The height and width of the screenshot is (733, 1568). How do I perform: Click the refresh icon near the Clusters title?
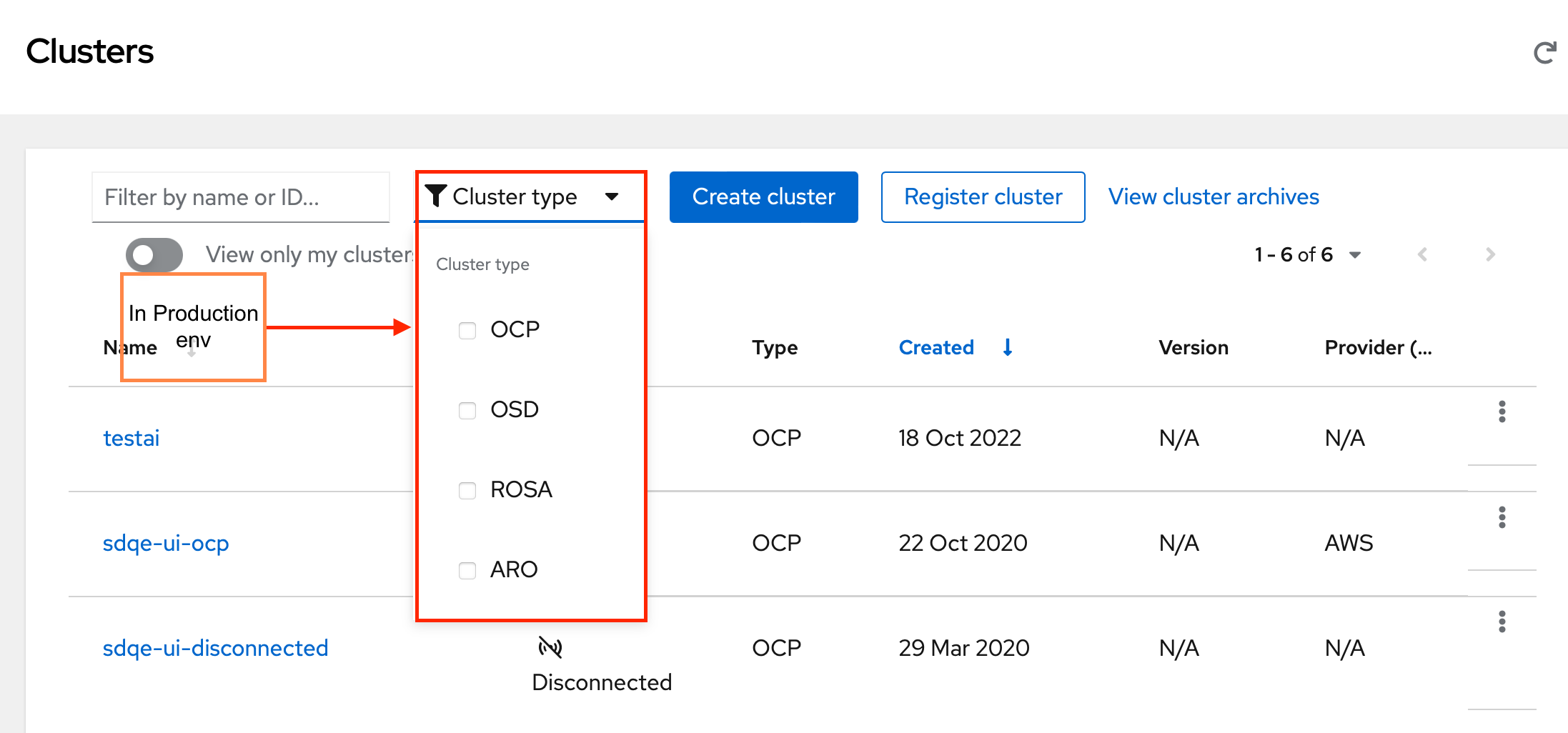[1544, 53]
